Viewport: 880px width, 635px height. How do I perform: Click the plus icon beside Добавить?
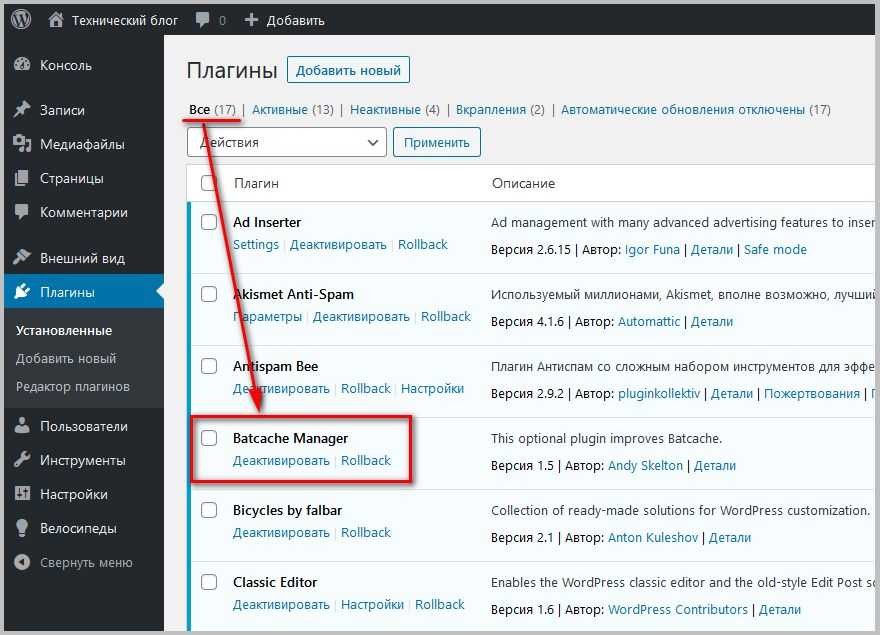click(x=251, y=20)
